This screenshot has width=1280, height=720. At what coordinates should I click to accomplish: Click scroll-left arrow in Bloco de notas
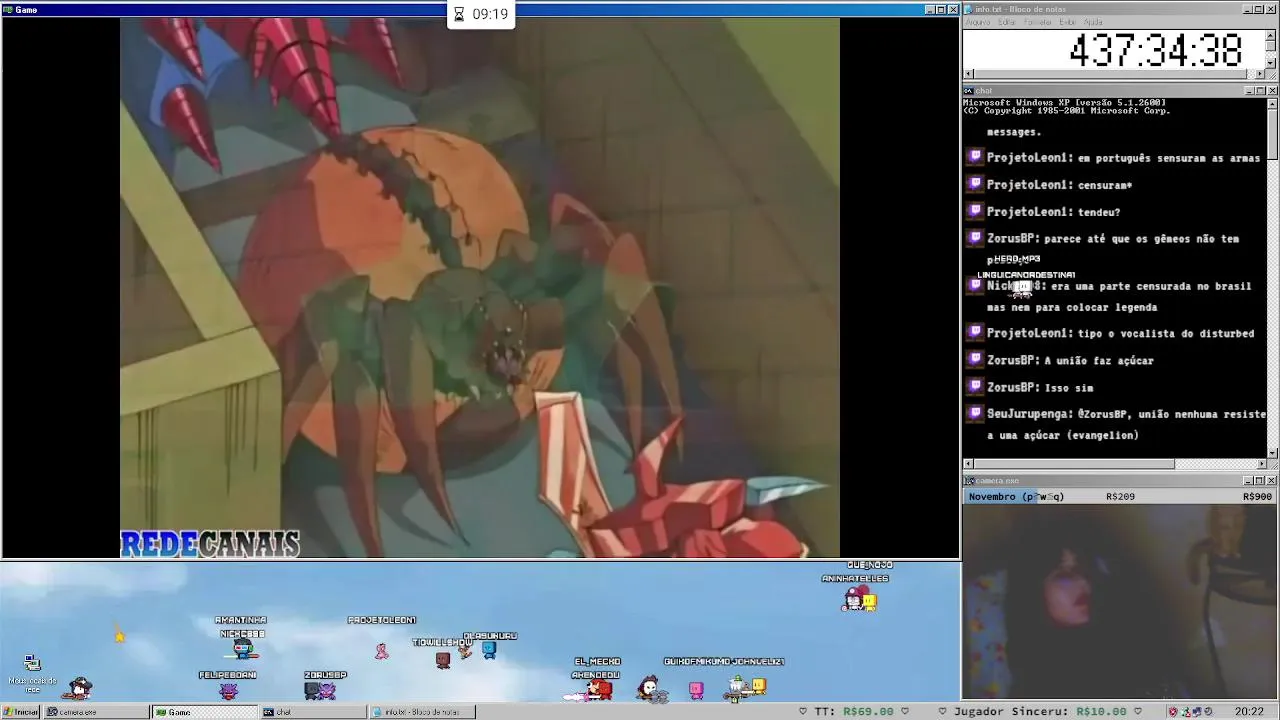pos(968,74)
